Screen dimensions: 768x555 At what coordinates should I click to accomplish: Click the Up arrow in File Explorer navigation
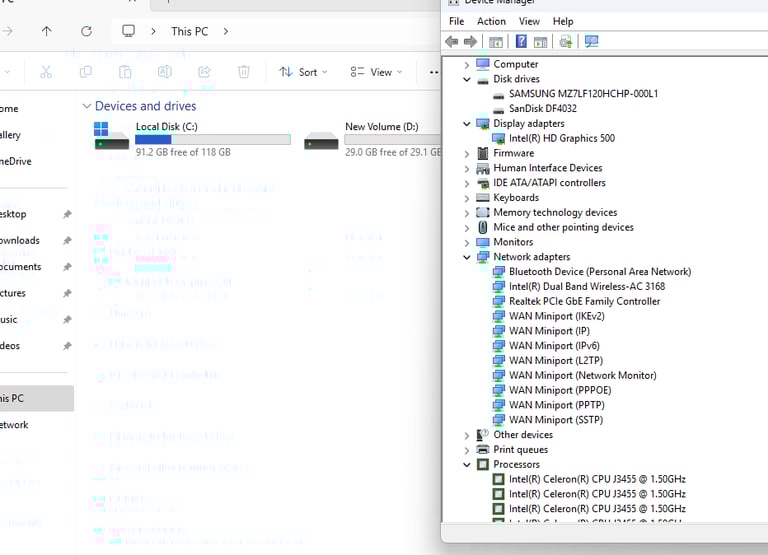(47, 31)
